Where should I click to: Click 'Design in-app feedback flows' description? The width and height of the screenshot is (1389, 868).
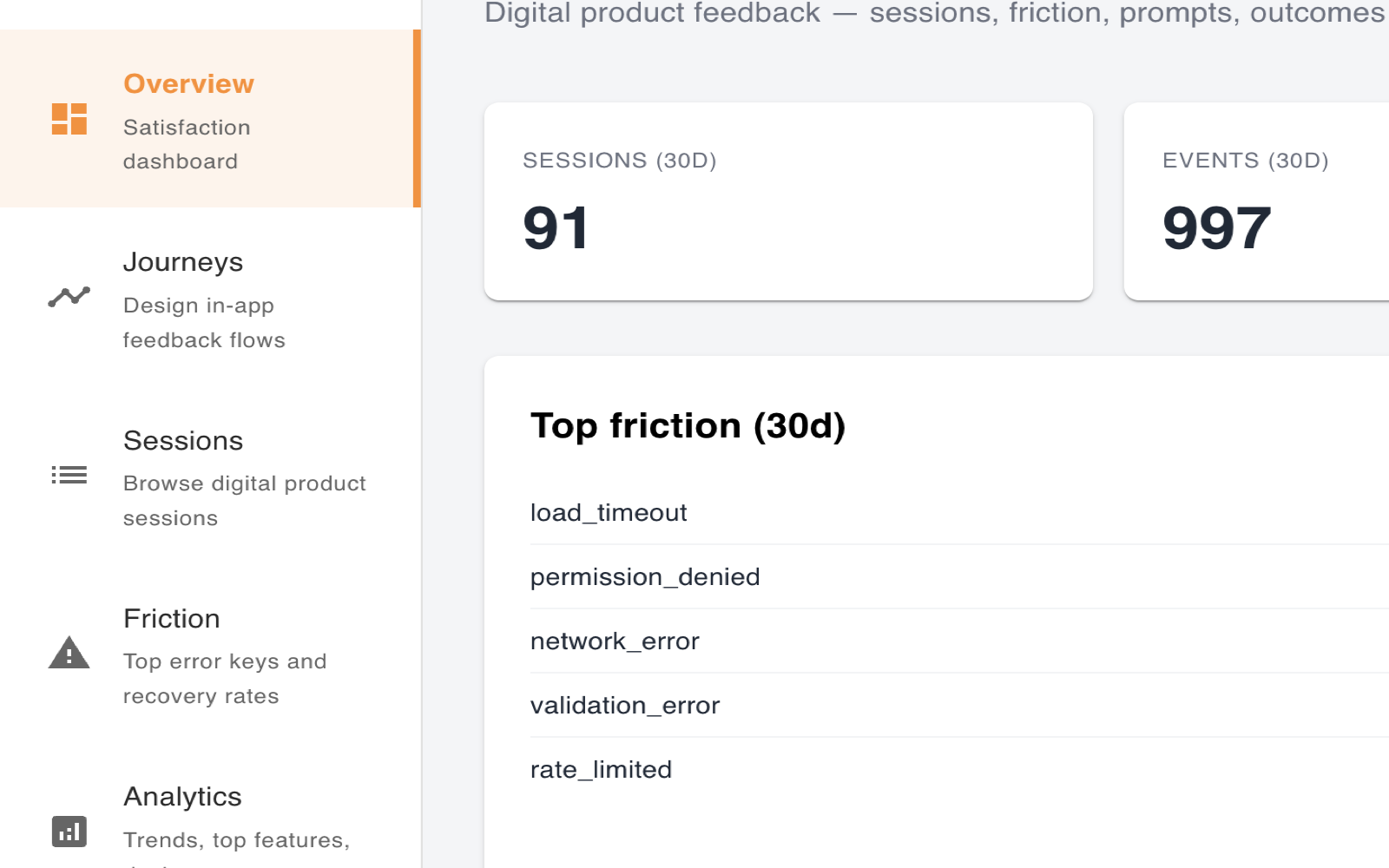pyautogui.click(x=204, y=323)
